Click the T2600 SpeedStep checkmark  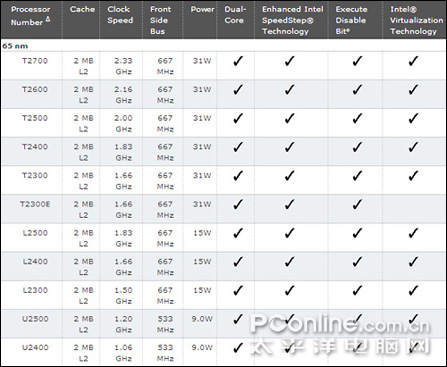[289, 89]
